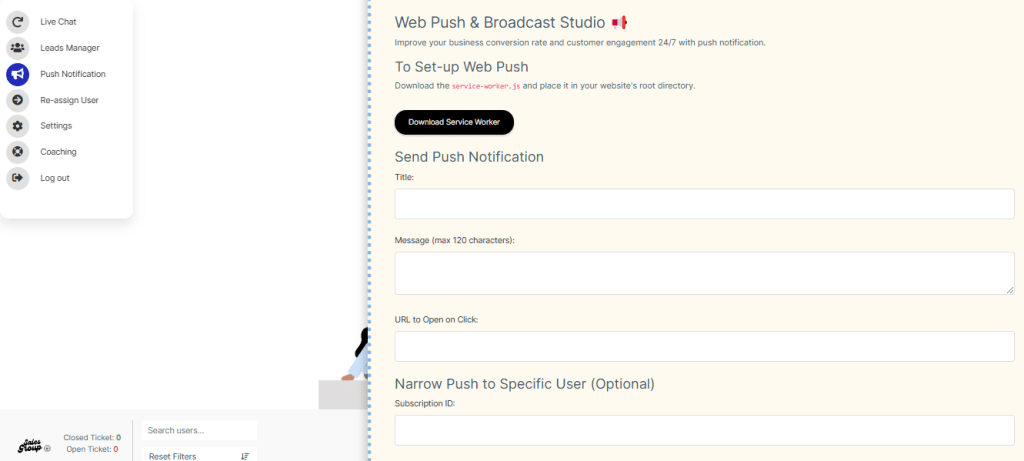Click the Send Push Notification heading
This screenshot has width=1024, height=461.
tap(469, 157)
